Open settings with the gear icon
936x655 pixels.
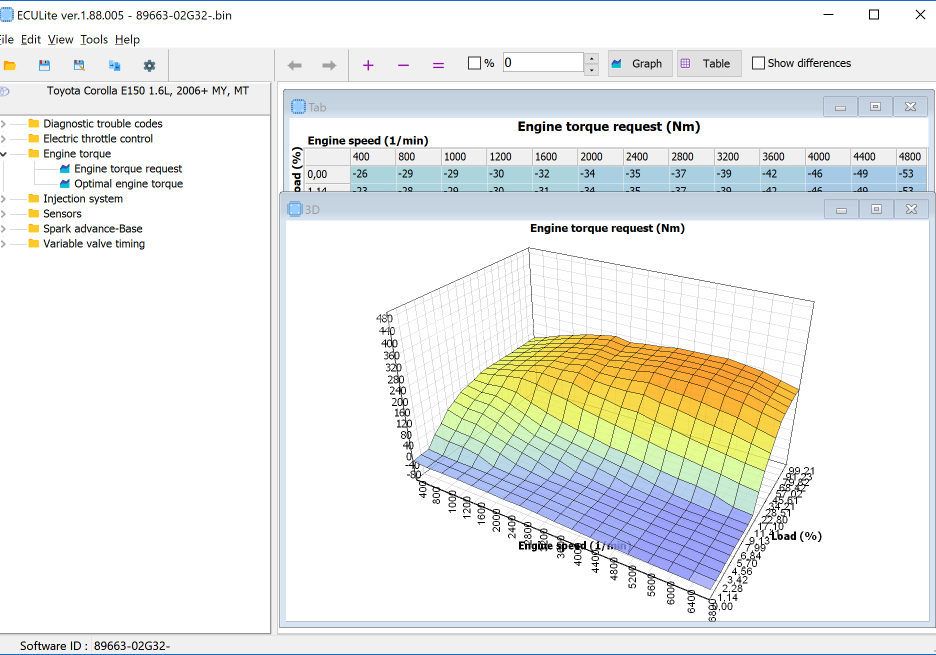pyautogui.click(x=149, y=66)
